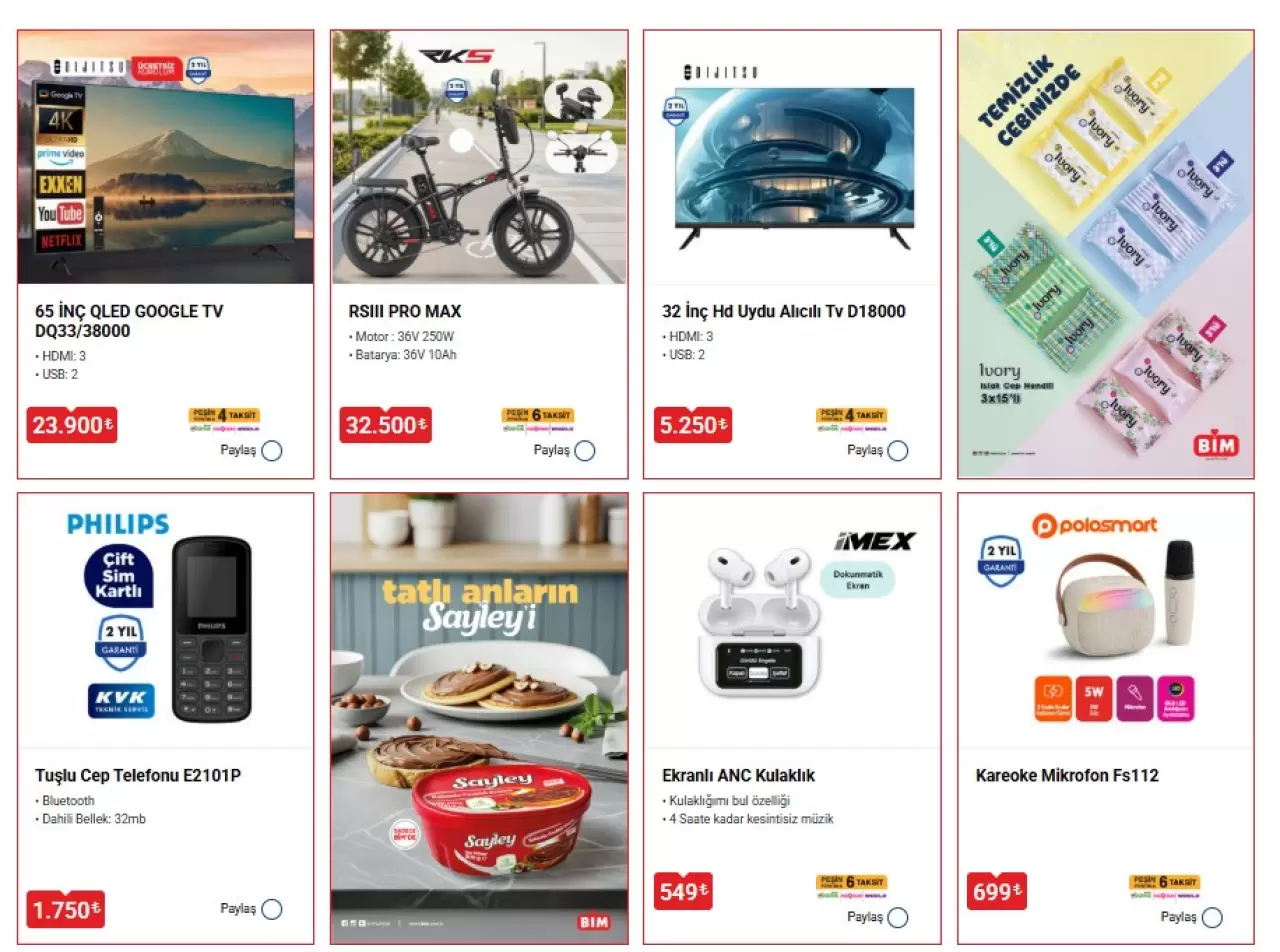Open the Ivory ıslak cep mendili banner
Screen dimensions: 1280x952
pos(1105,254)
